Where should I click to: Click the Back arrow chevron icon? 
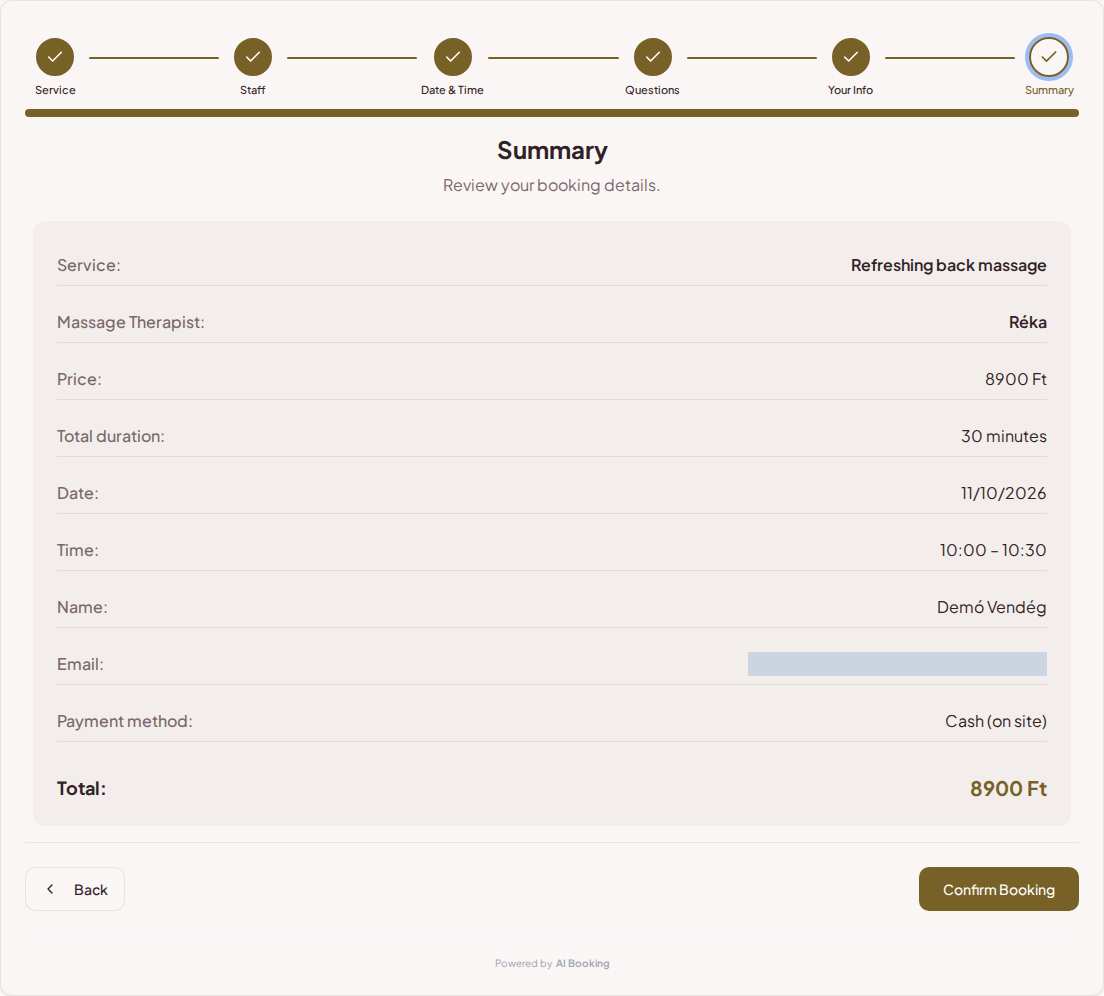[x=50, y=889]
